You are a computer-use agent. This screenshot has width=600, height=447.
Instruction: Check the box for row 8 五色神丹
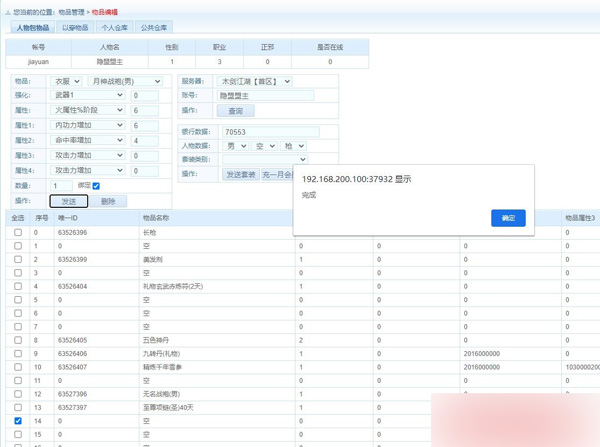[x=18, y=340]
